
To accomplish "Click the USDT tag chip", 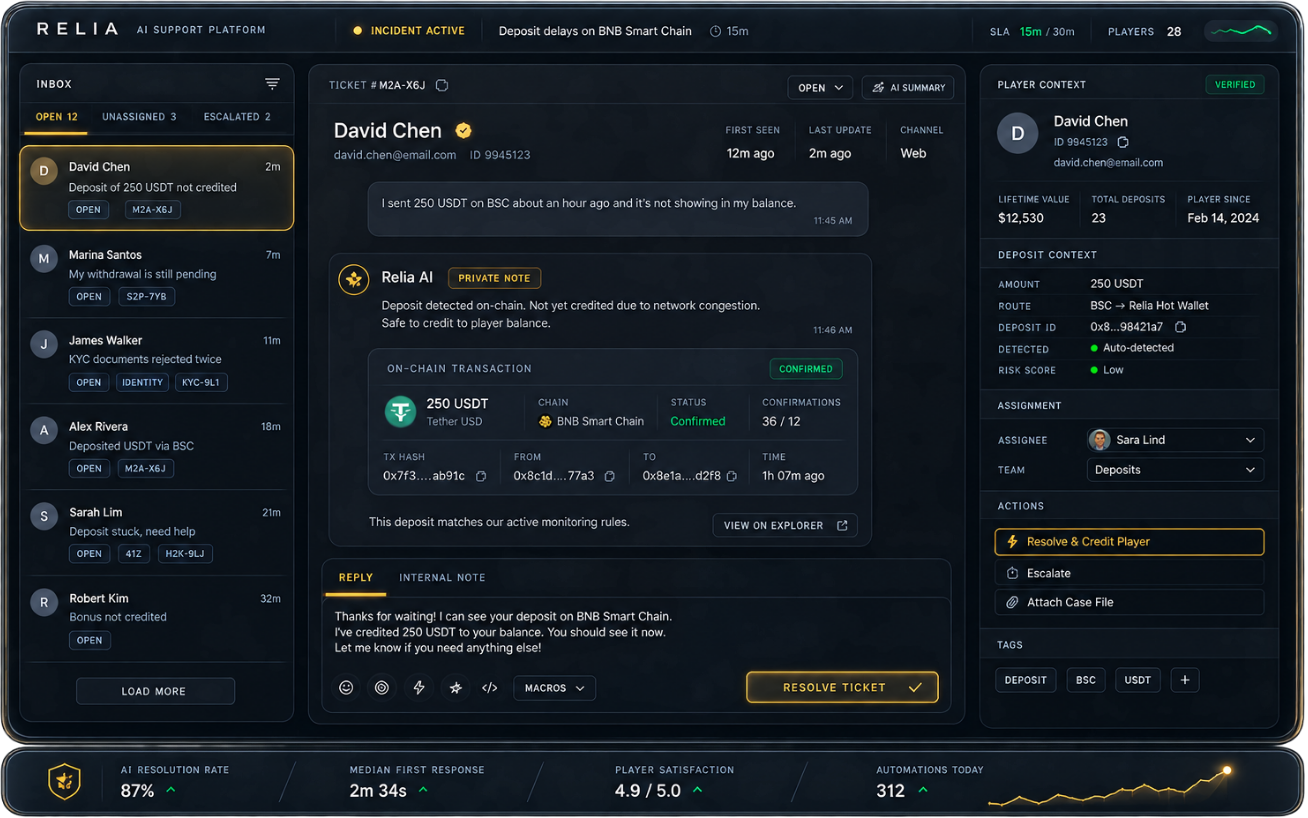I will 1138,680.
